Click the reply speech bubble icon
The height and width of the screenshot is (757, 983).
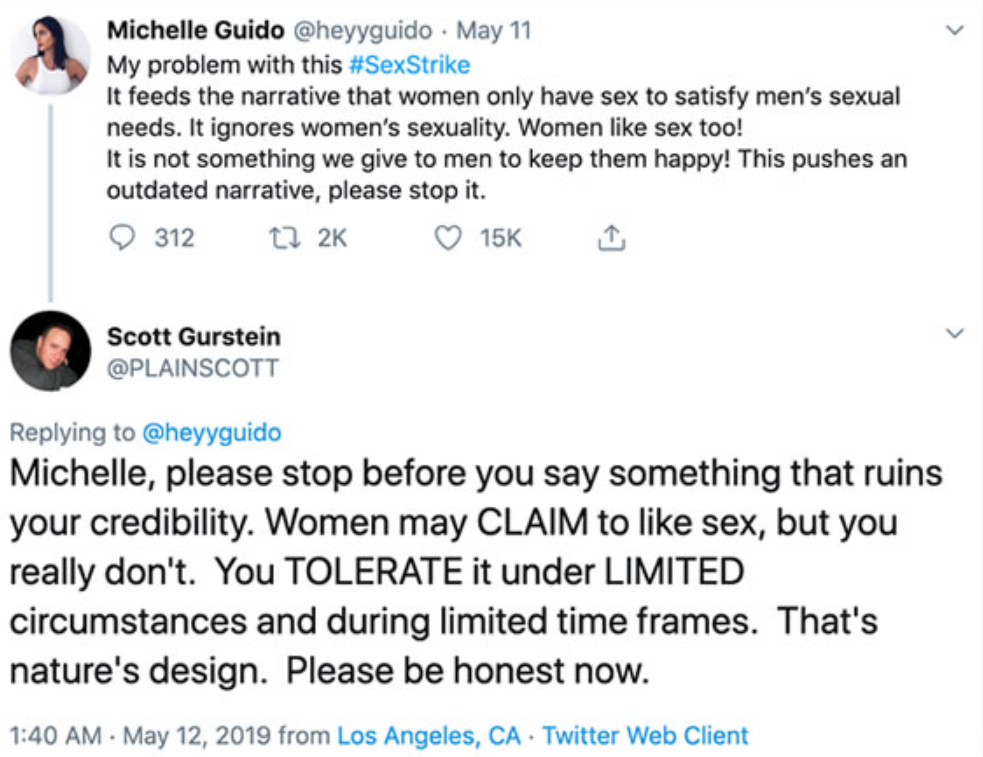coord(122,238)
